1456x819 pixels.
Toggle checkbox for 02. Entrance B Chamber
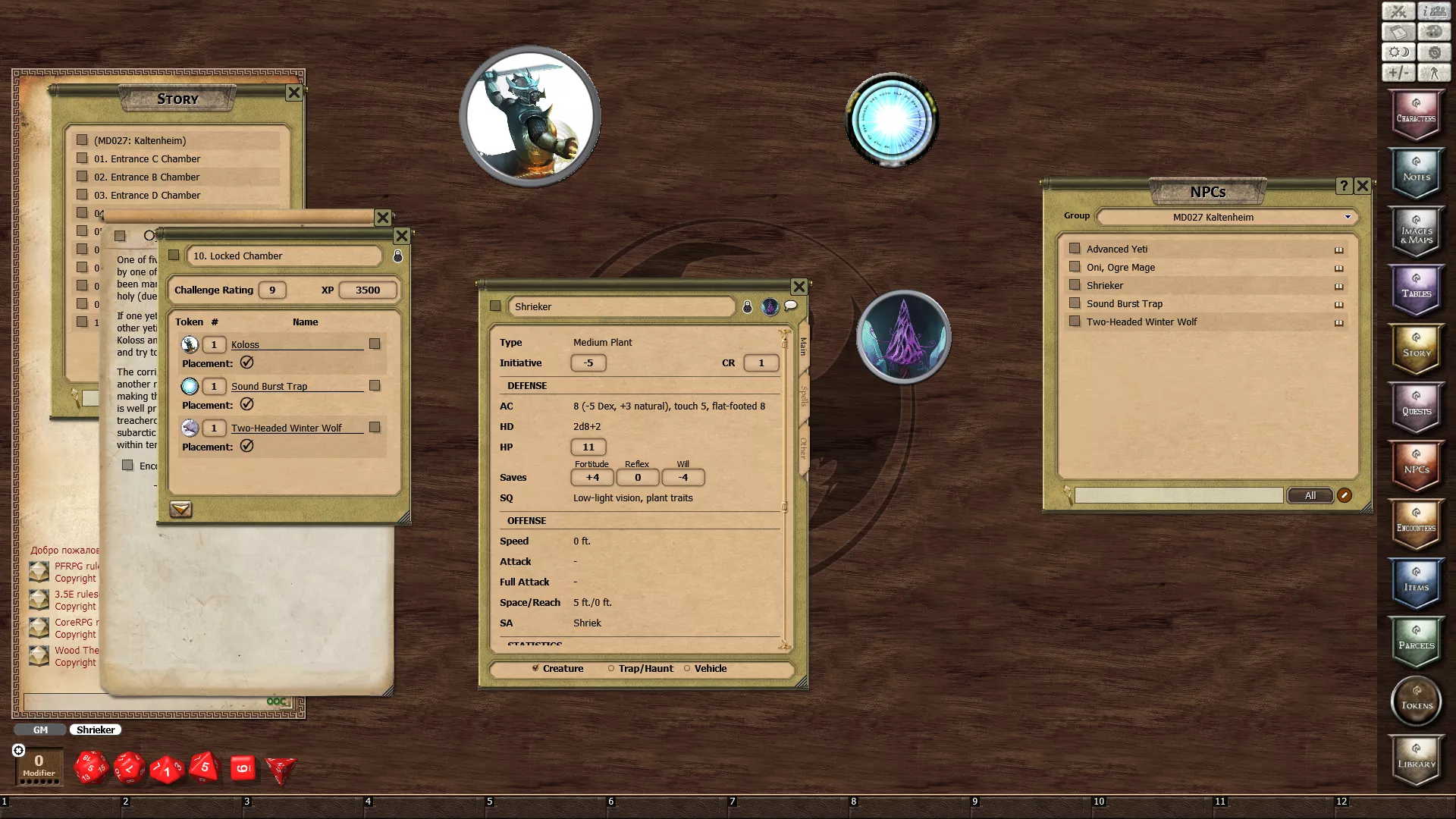(82, 176)
